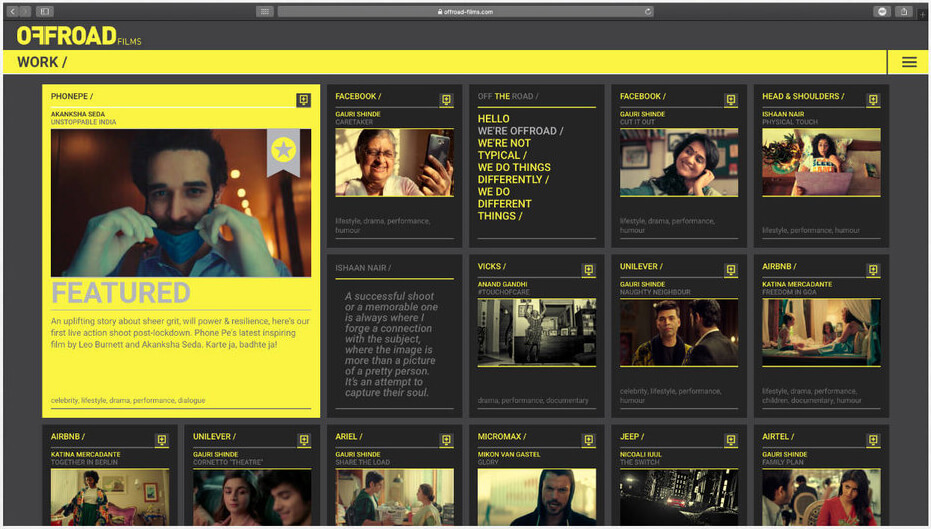The width and height of the screenshot is (931, 529).
Task: Click the expand icon on the PhonePe card
Action: 303,100
